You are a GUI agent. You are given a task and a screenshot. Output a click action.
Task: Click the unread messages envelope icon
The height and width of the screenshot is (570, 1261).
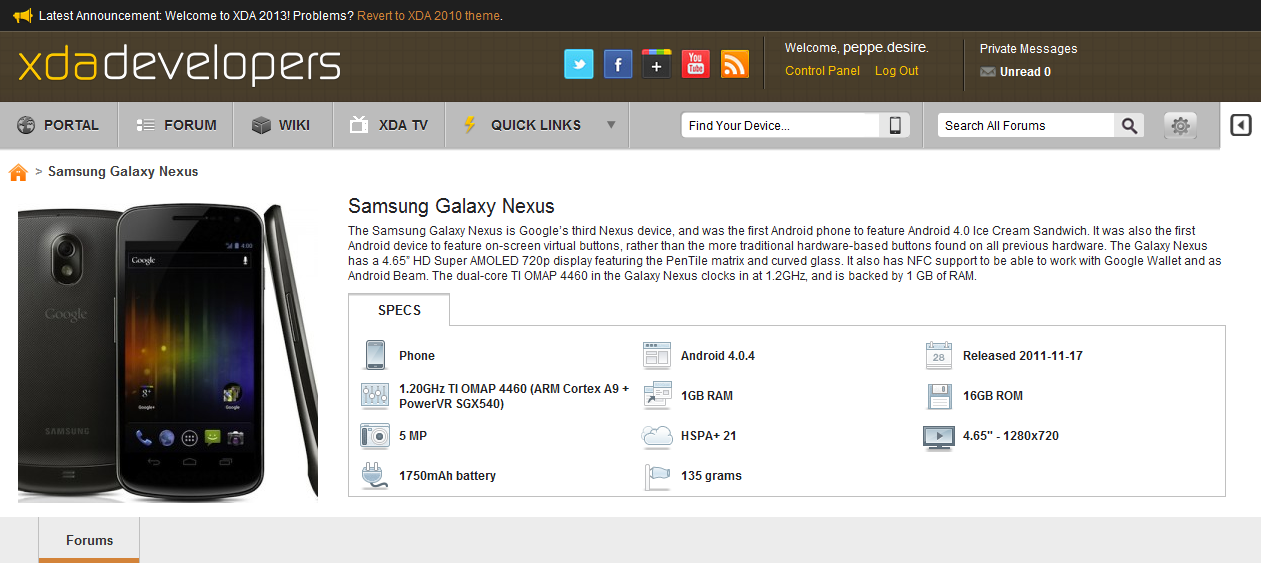pyautogui.click(x=988, y=72)
